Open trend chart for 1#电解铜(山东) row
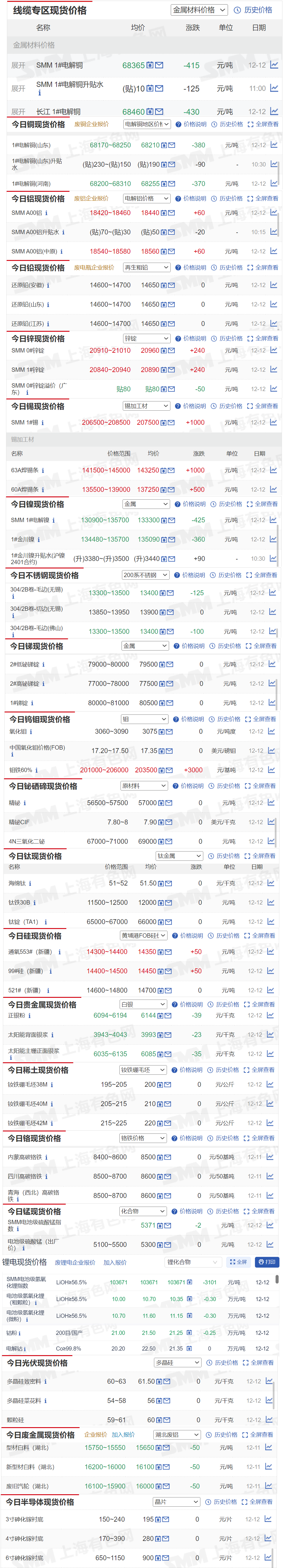The height and width of the screenshot is (1568, 284). (274, 145)
